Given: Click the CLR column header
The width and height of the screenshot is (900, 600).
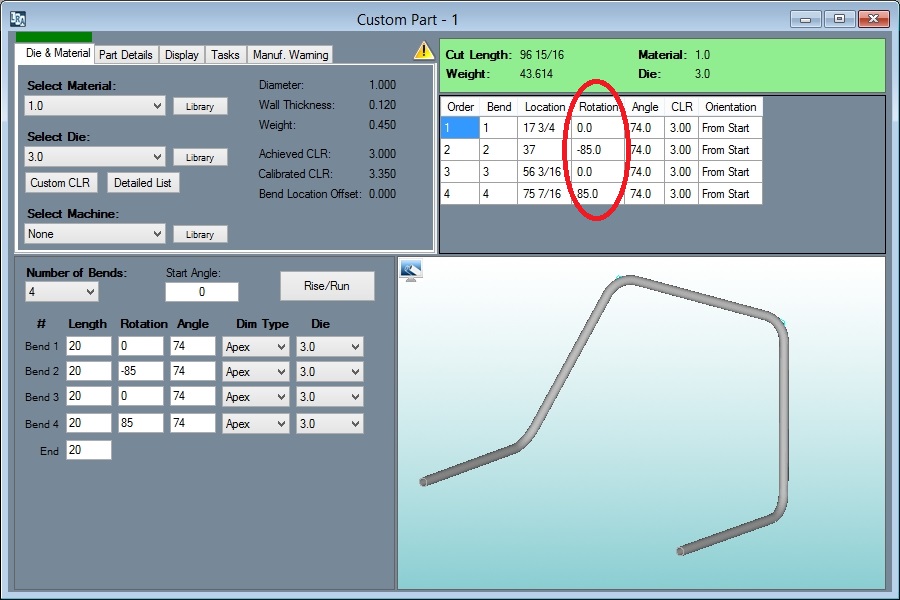Looking at the screenshot, I should click(x=682, y=107).
